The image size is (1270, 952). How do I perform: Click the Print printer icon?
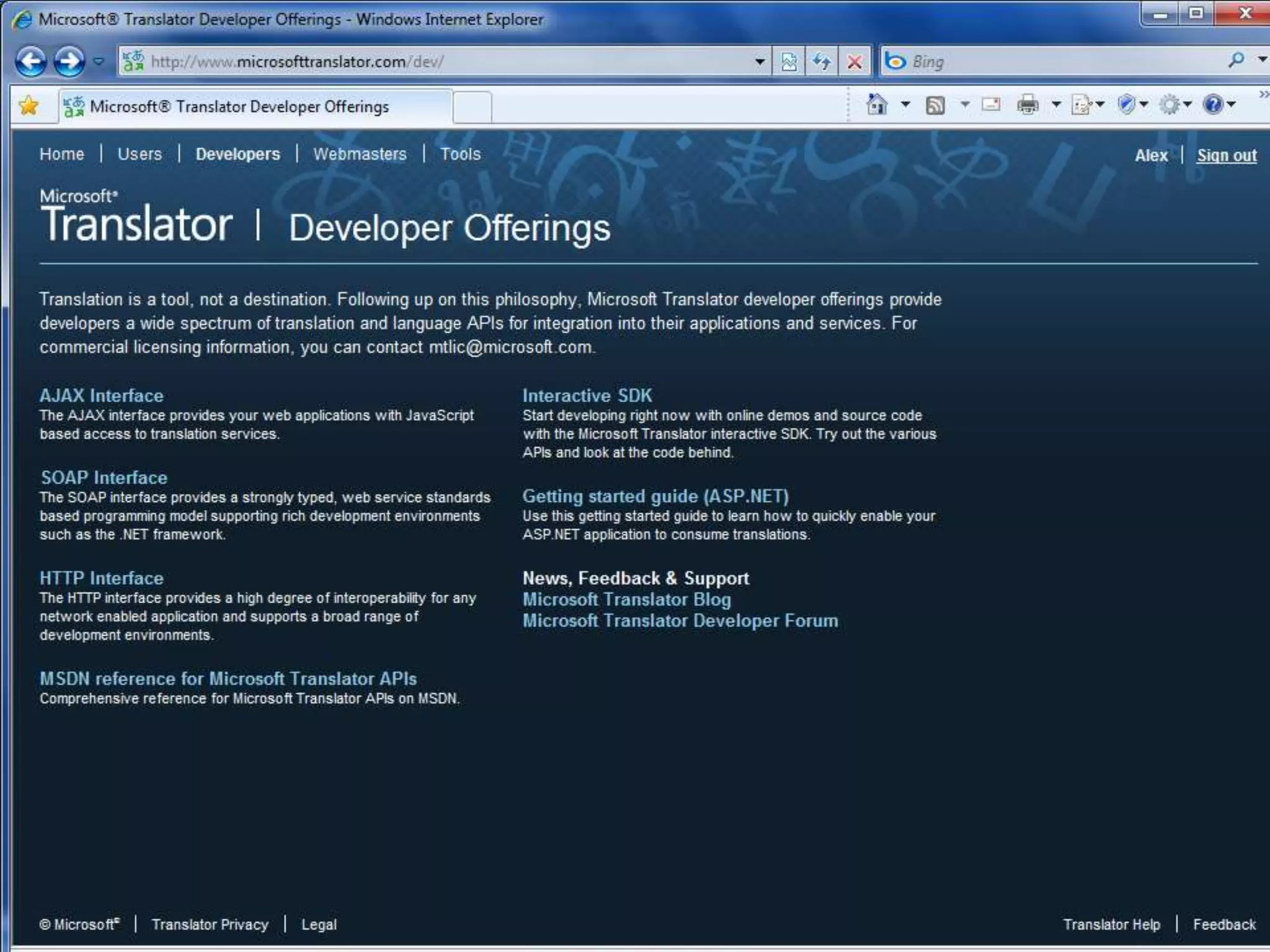tap(1027, 105)
